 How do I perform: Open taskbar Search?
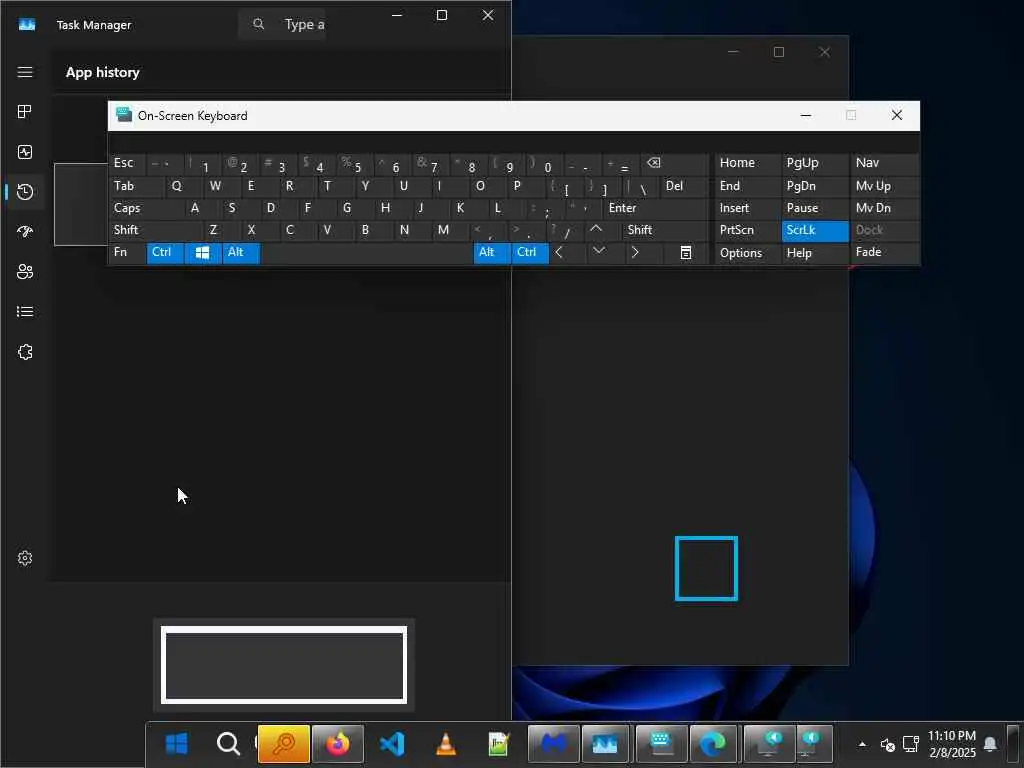pyautogui.click(x=229, y=744)
